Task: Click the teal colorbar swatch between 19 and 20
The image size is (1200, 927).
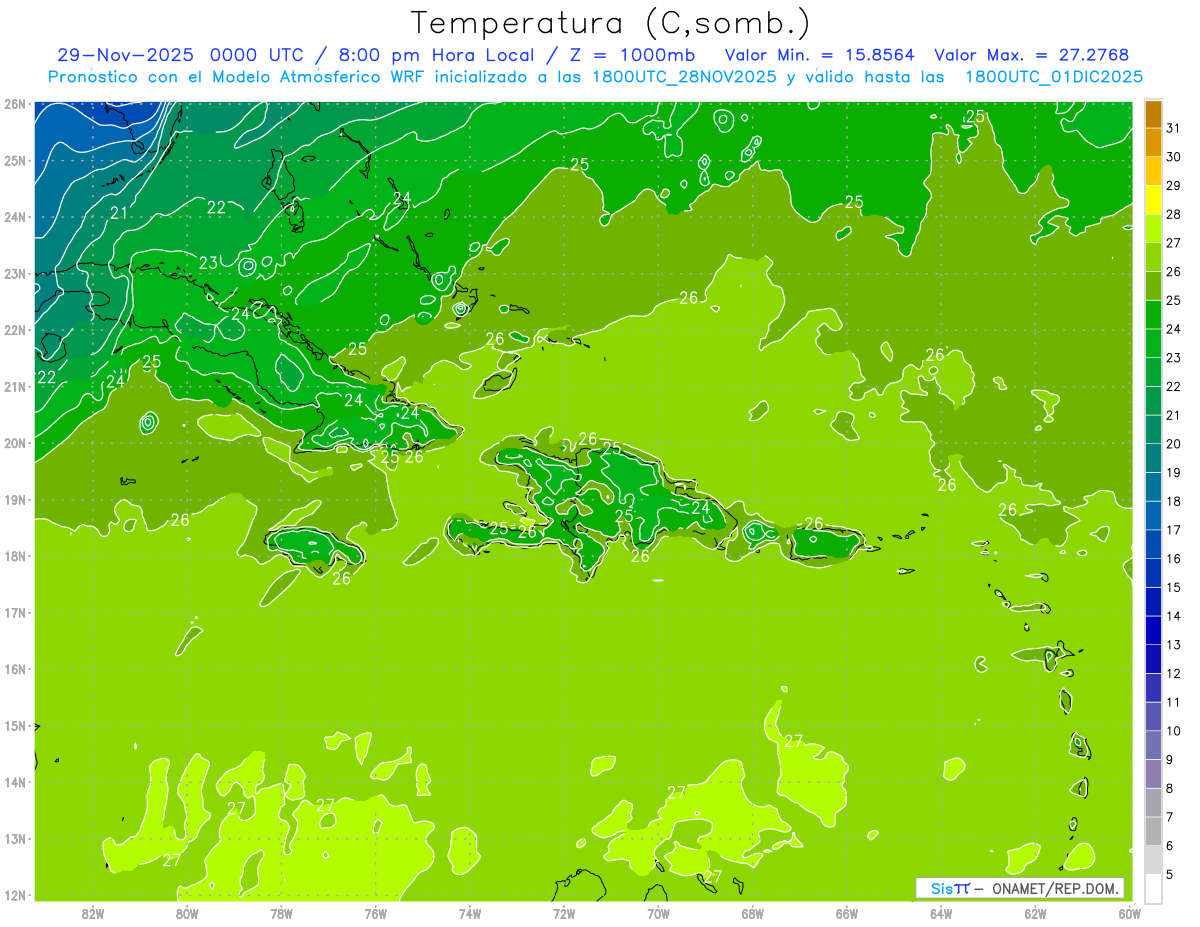Action: click(1153, 458)
